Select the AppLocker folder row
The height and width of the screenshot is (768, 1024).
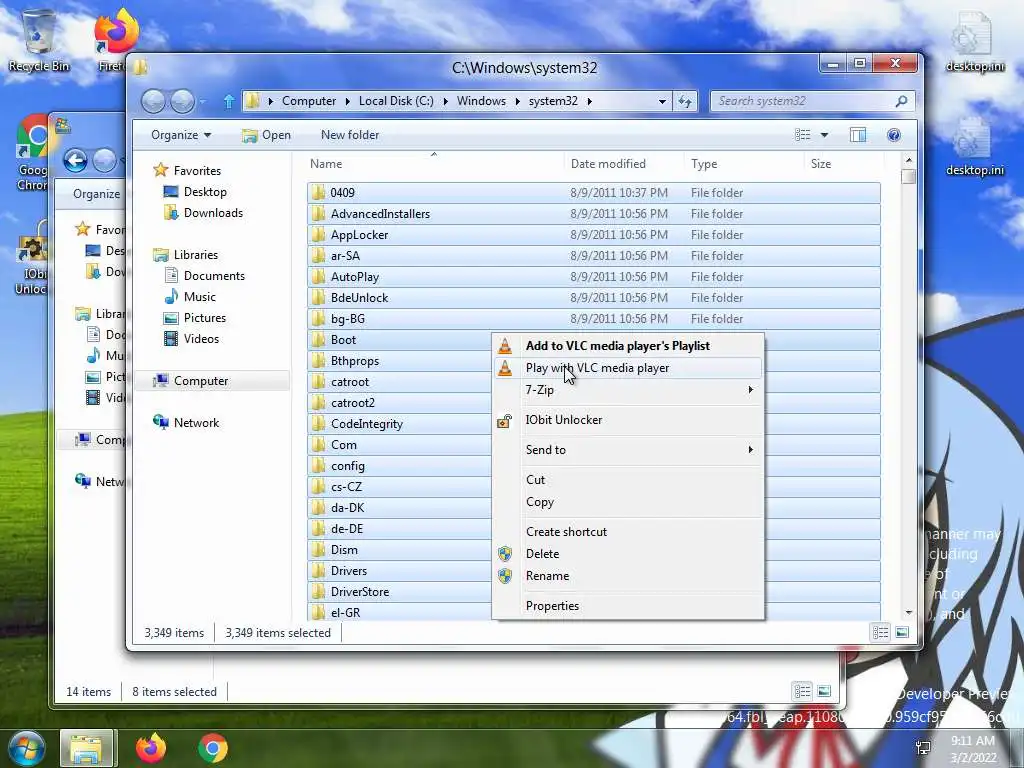[x=594, y=235]
